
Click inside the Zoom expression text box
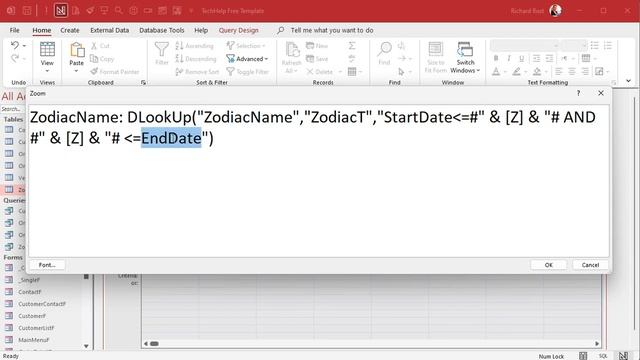(319, 181)
